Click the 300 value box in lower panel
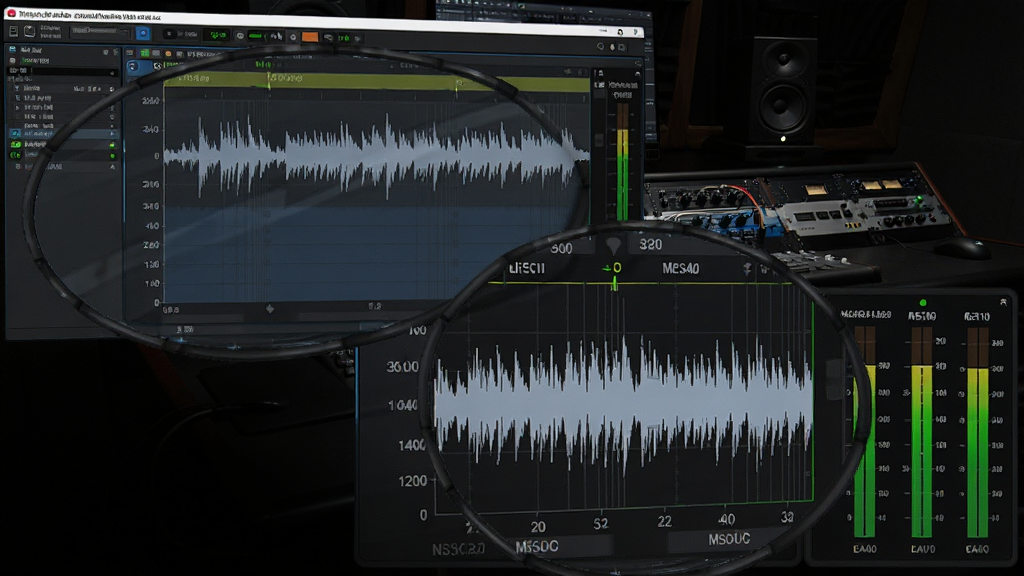The image size is (1024, 576). (x=560, y=248)
